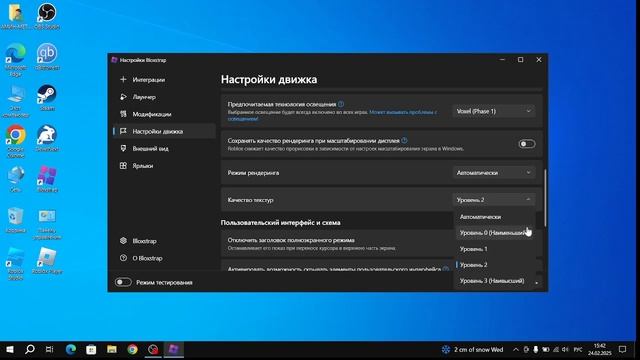Open the network tray icon
Screen dimensions: 640x360
pos(556,349)
